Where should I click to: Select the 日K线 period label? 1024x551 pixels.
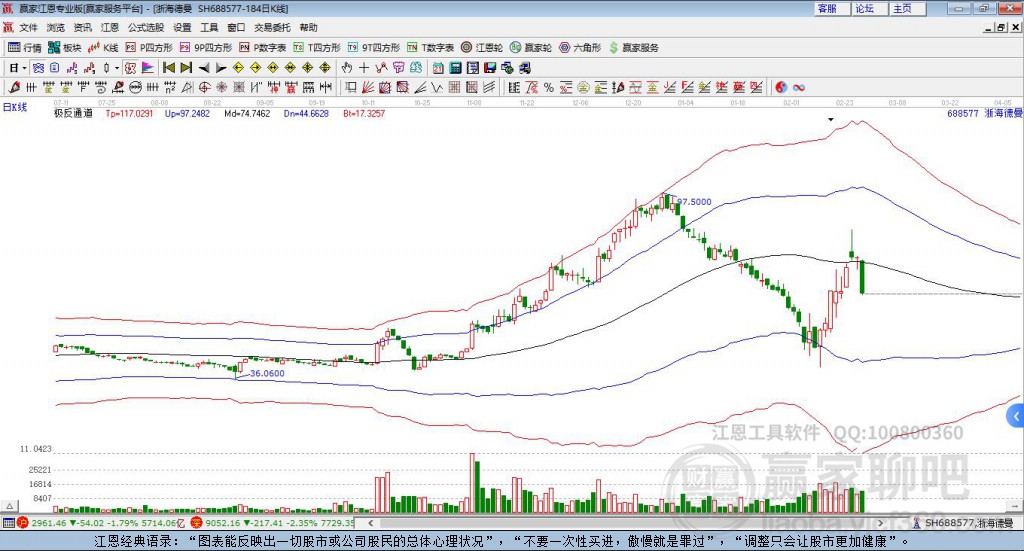coord(14,108)
